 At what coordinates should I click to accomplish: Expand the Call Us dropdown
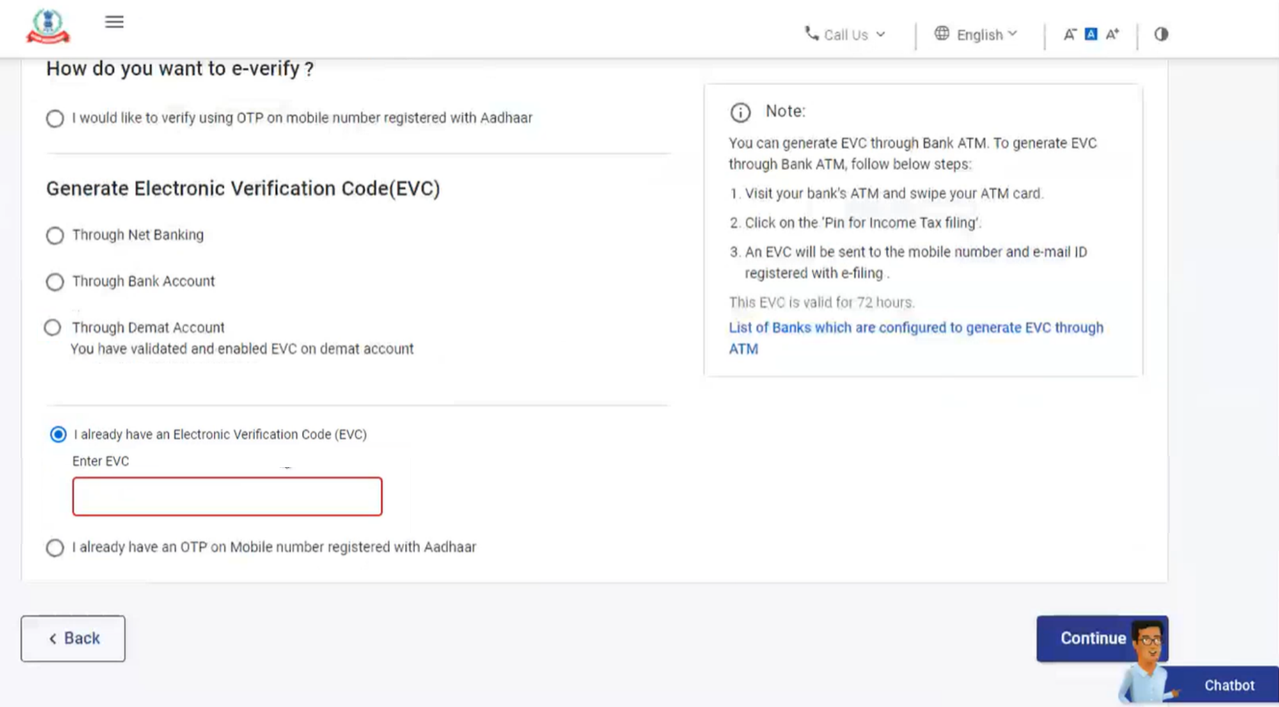click(845, 35)
